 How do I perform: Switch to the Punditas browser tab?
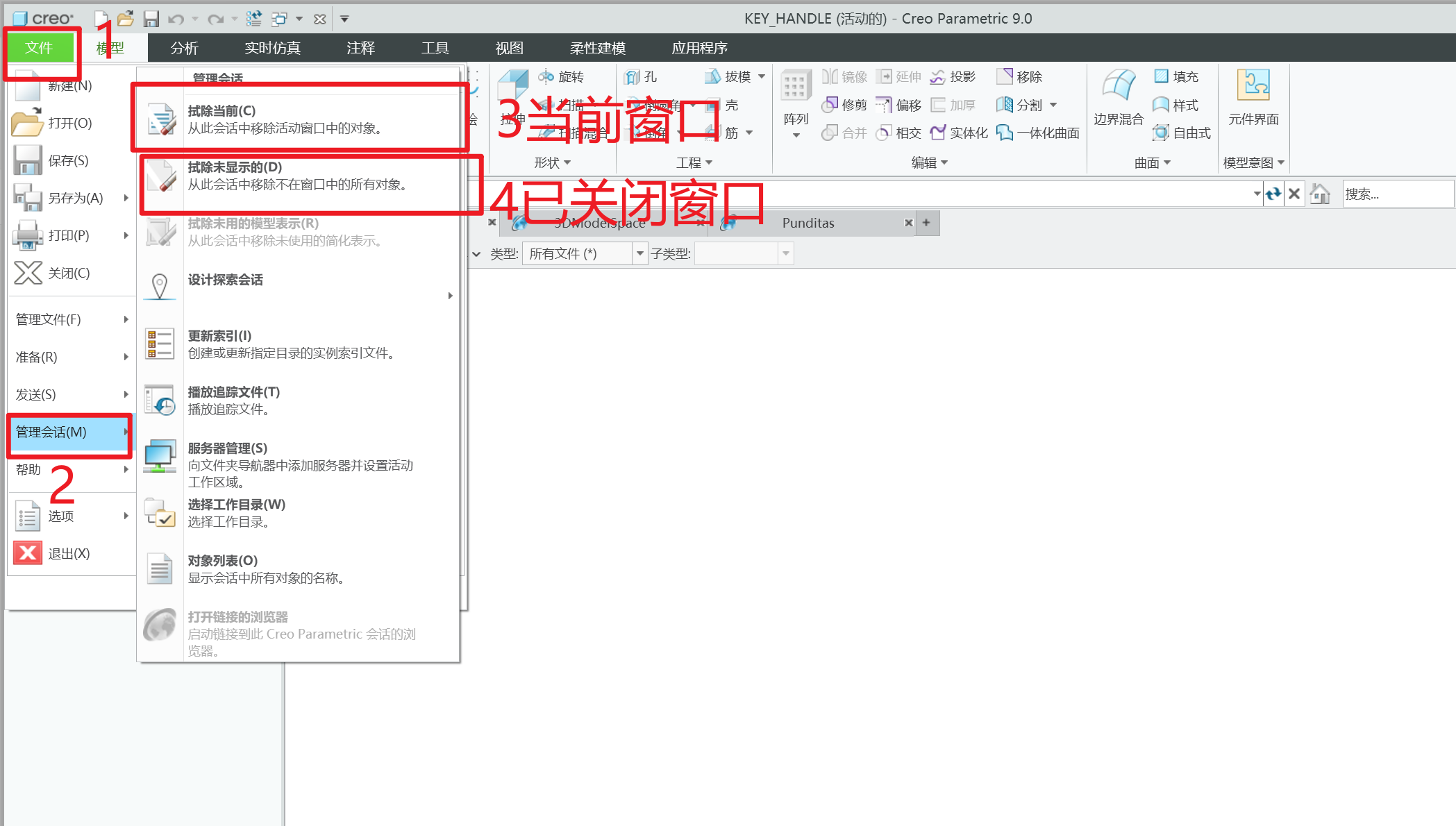pos(808,223)
